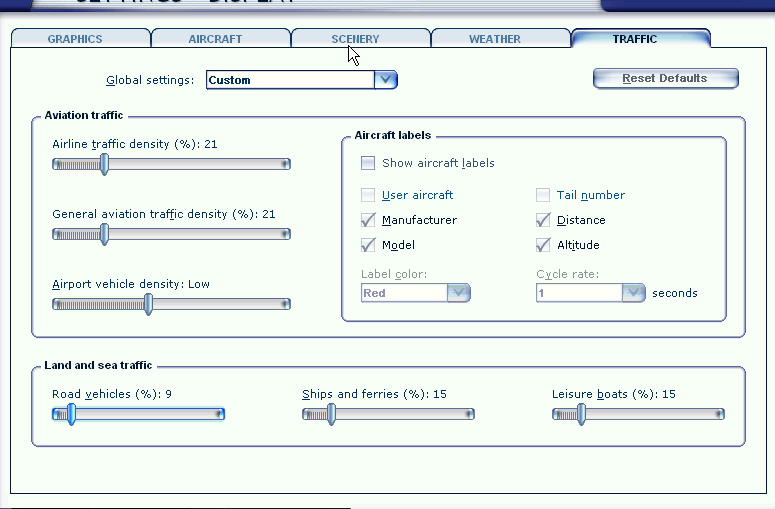Uncheck the Manufacturer checkbox

(x=368, y=220)
